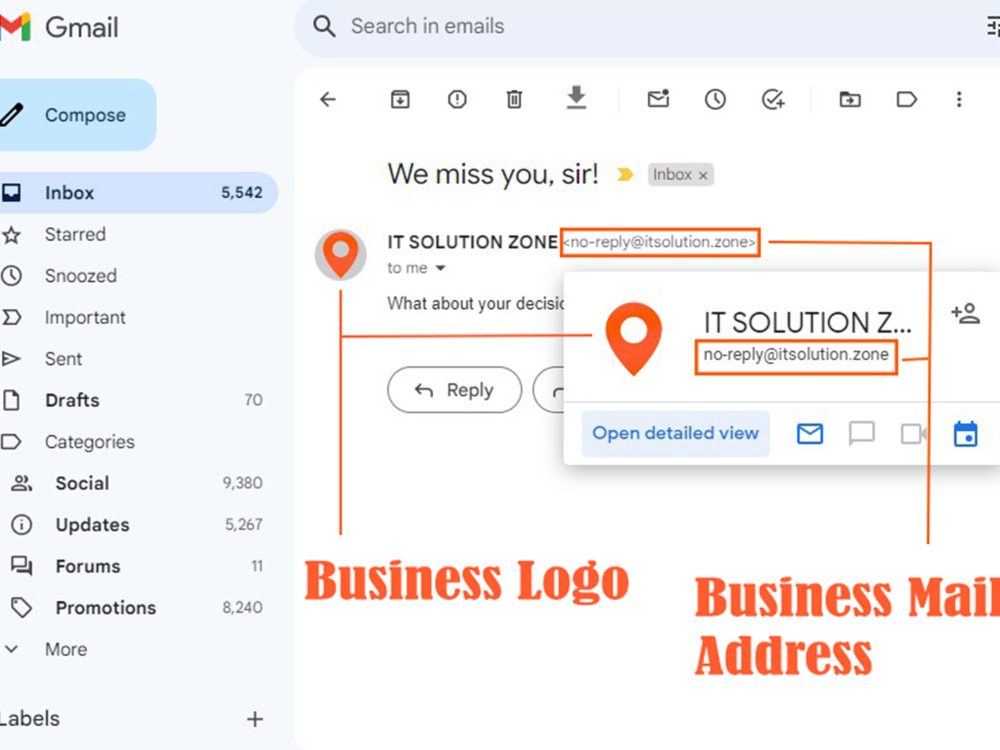Click the email subject 'We miss you, sir!'
Viewport: 1000px width, 750px height.
(493, 174)
